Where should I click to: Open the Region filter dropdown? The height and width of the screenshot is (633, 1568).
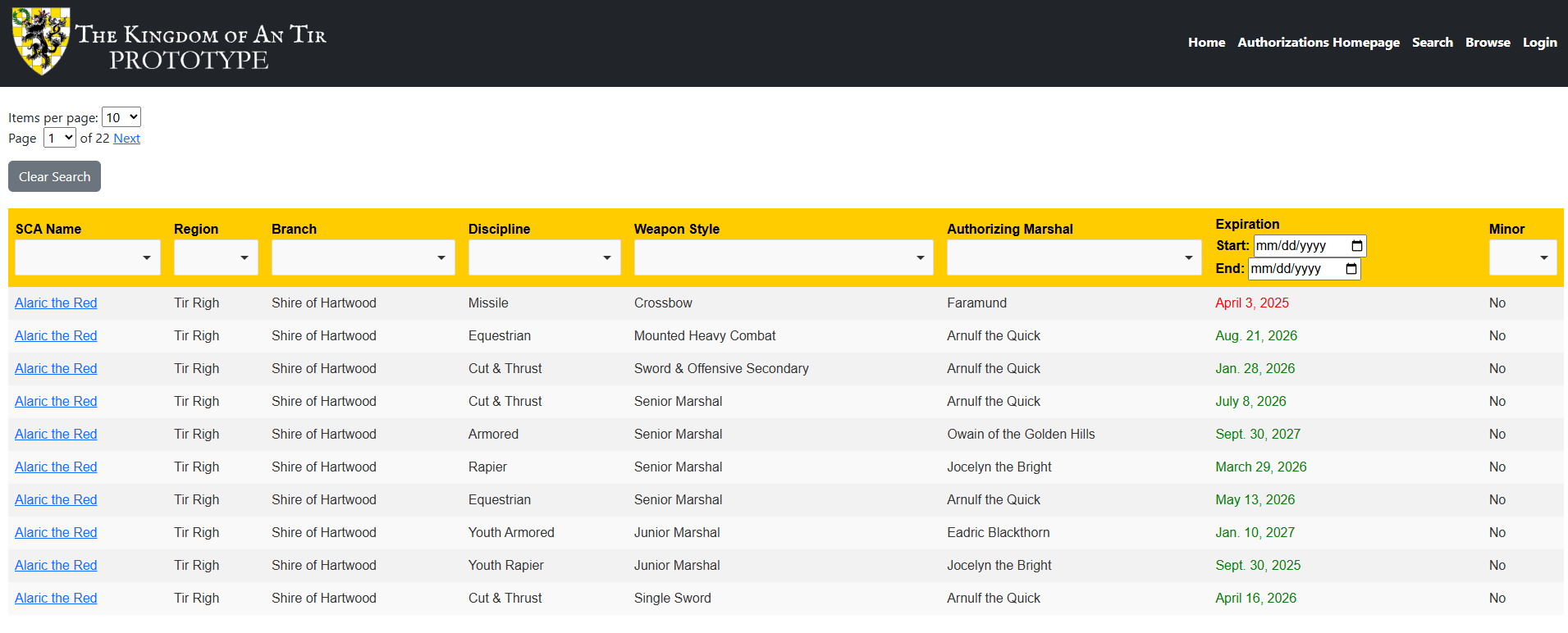[215, 257]
